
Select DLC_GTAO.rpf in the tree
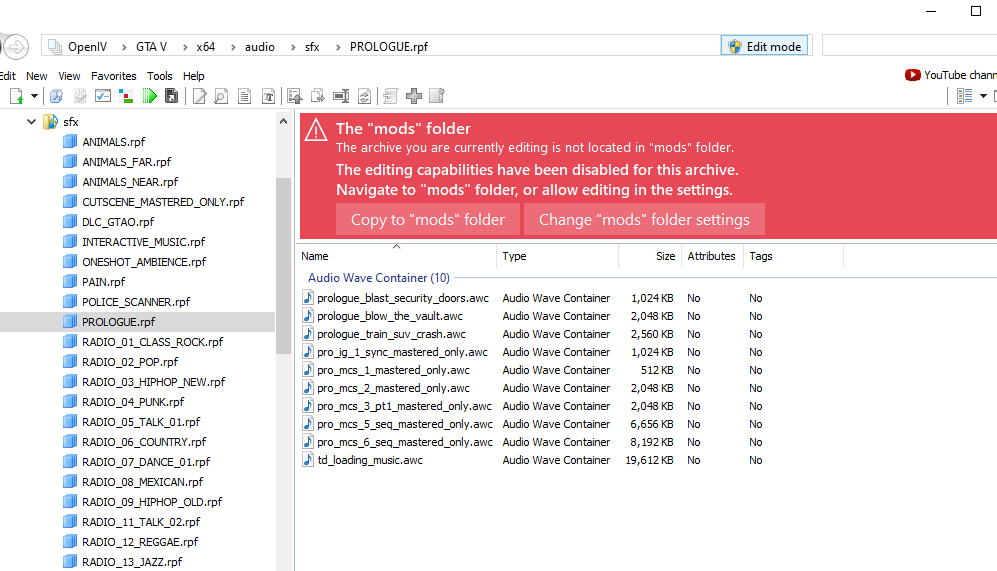coord(118,222)
